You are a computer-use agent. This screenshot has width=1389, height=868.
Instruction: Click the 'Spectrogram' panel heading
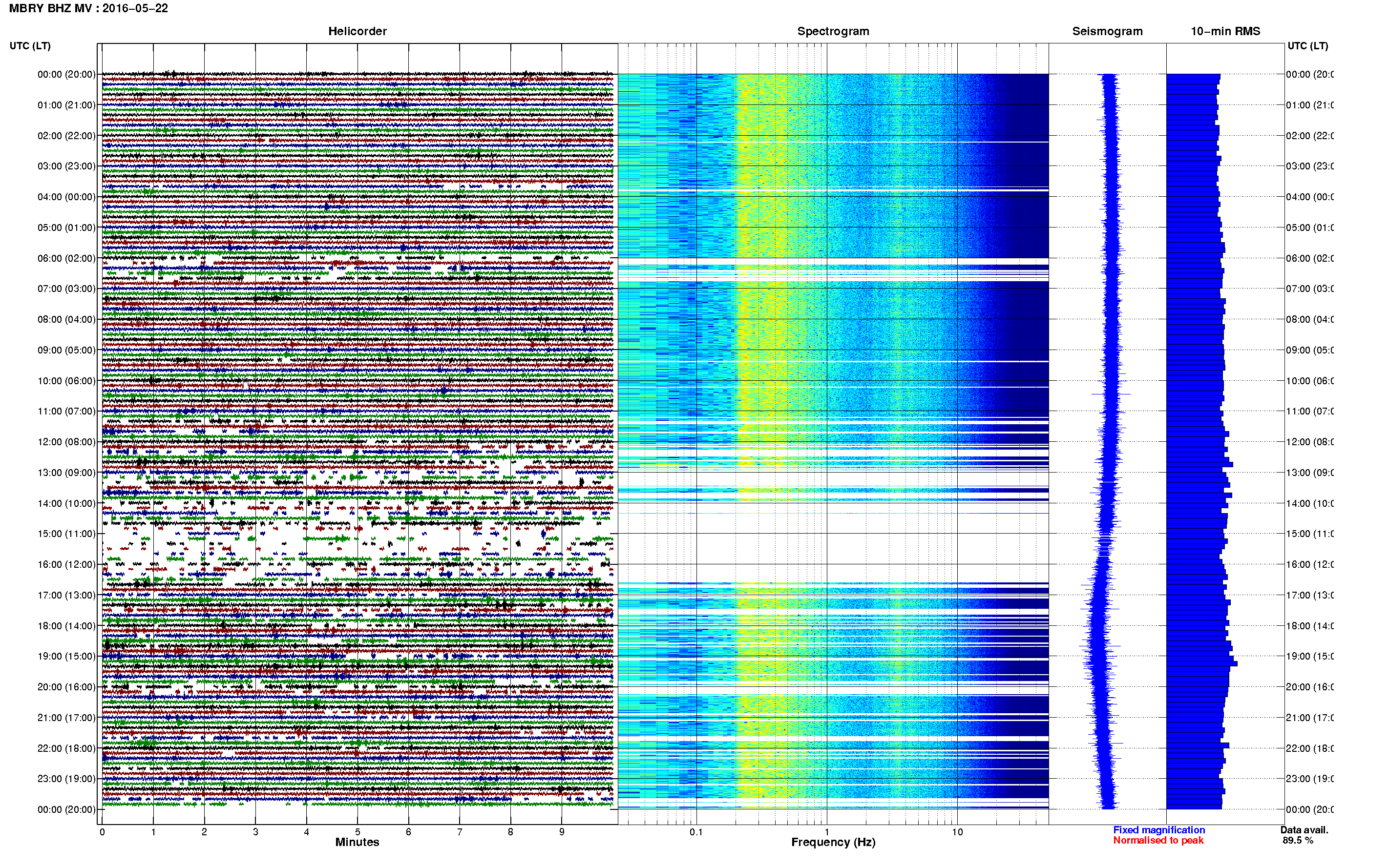(833, 31)
